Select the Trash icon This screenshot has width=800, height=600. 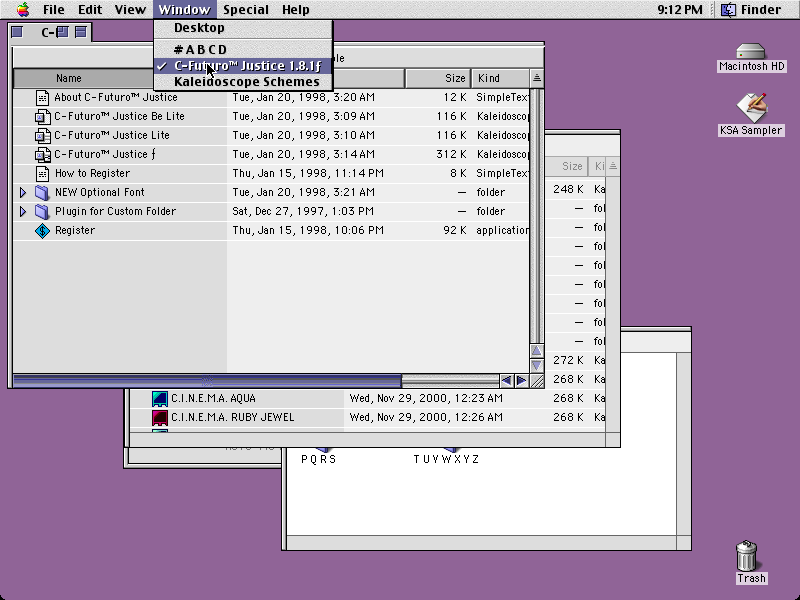click(x=746, y=556)
